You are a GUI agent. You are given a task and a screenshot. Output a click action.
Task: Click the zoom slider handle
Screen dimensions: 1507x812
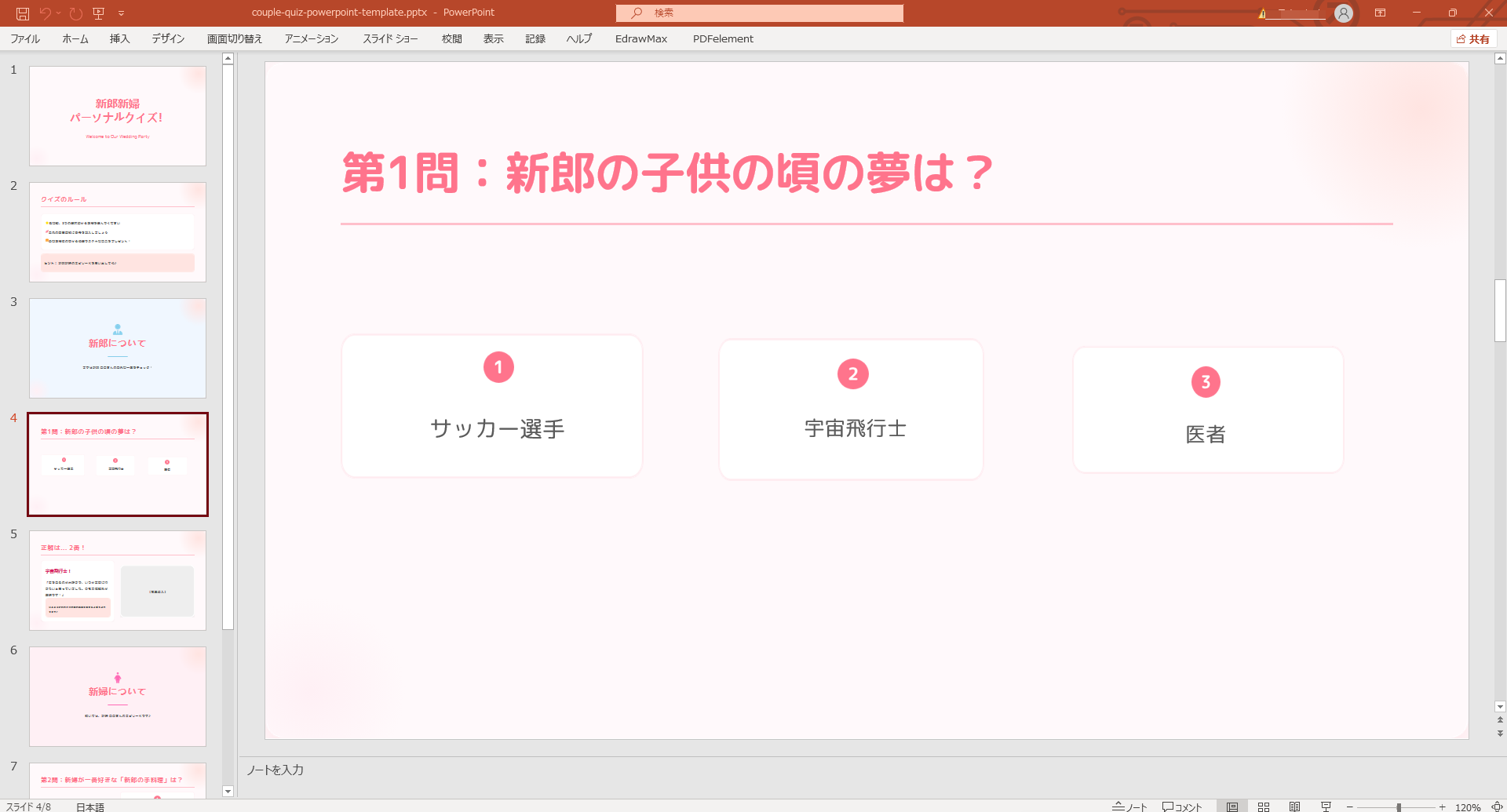pyautogui.click(x=1399, y=807)
